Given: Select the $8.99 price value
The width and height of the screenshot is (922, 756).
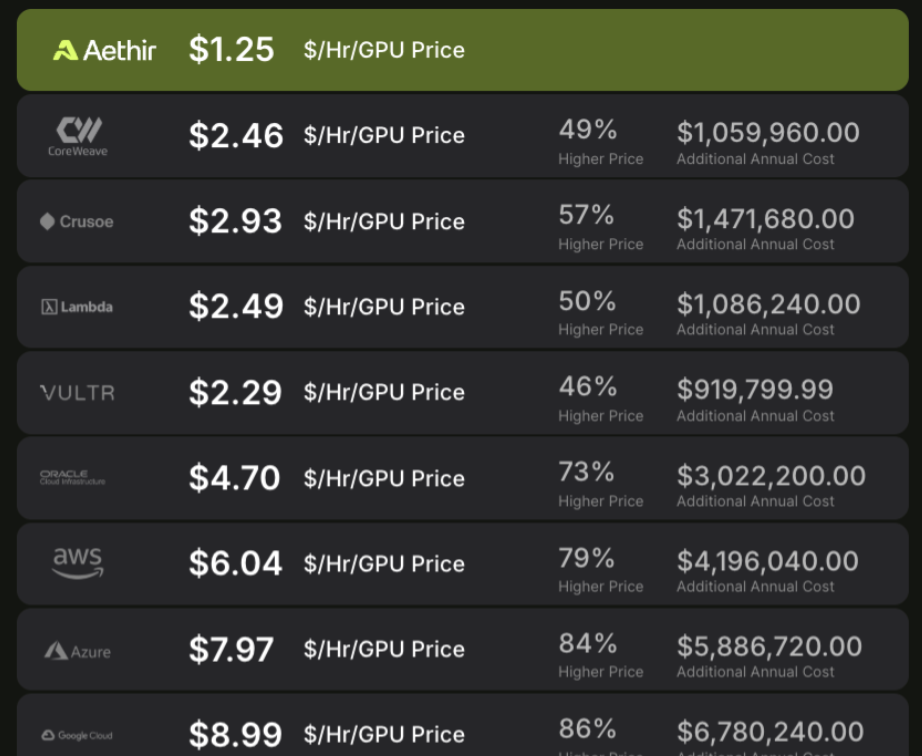Looking at the screenshot, I should pyautogui.click(x=235, y=734).
